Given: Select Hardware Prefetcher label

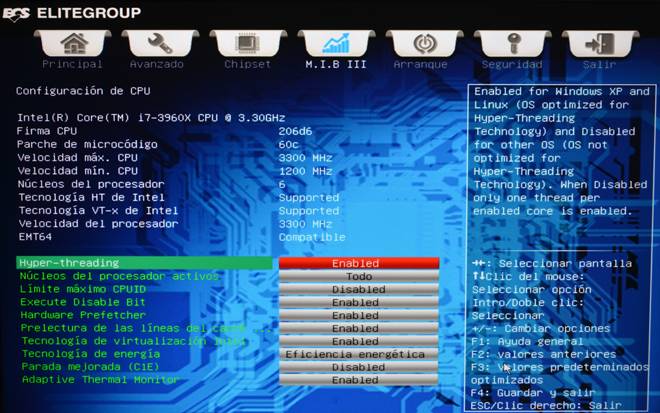Looking at the screenshot, I should click(83, 315).
